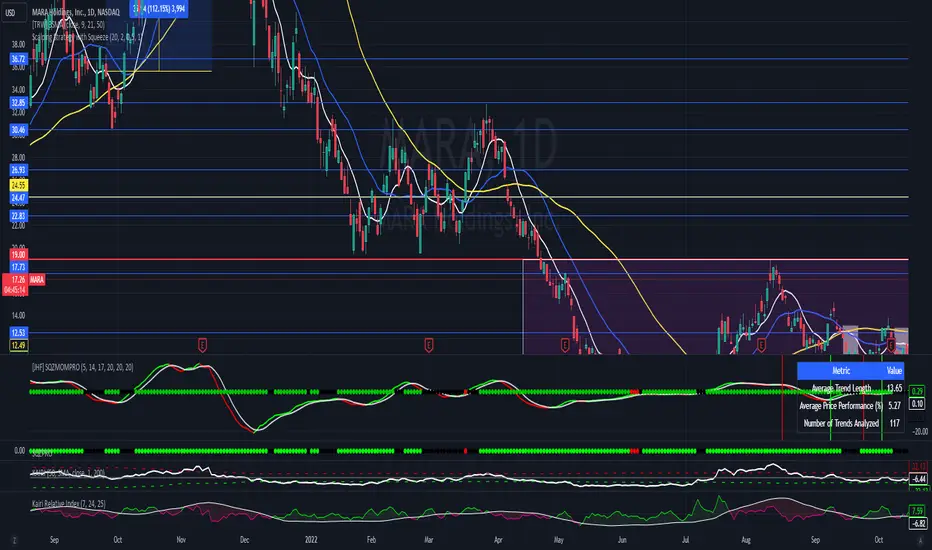Click the 2022 label on time axis
This screenshot has height=550, width=932.
click(311, 540)
